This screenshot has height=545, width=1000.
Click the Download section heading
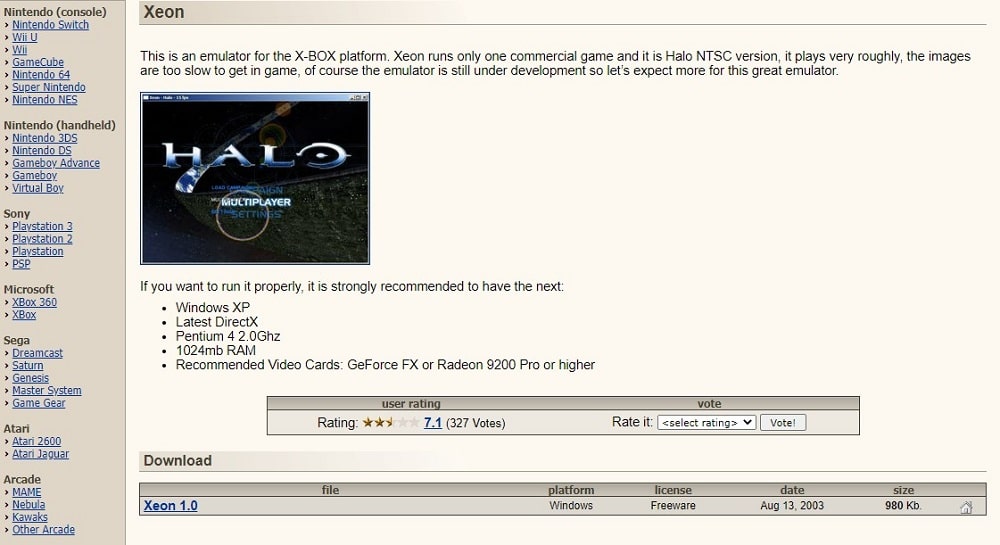(177, 460)
